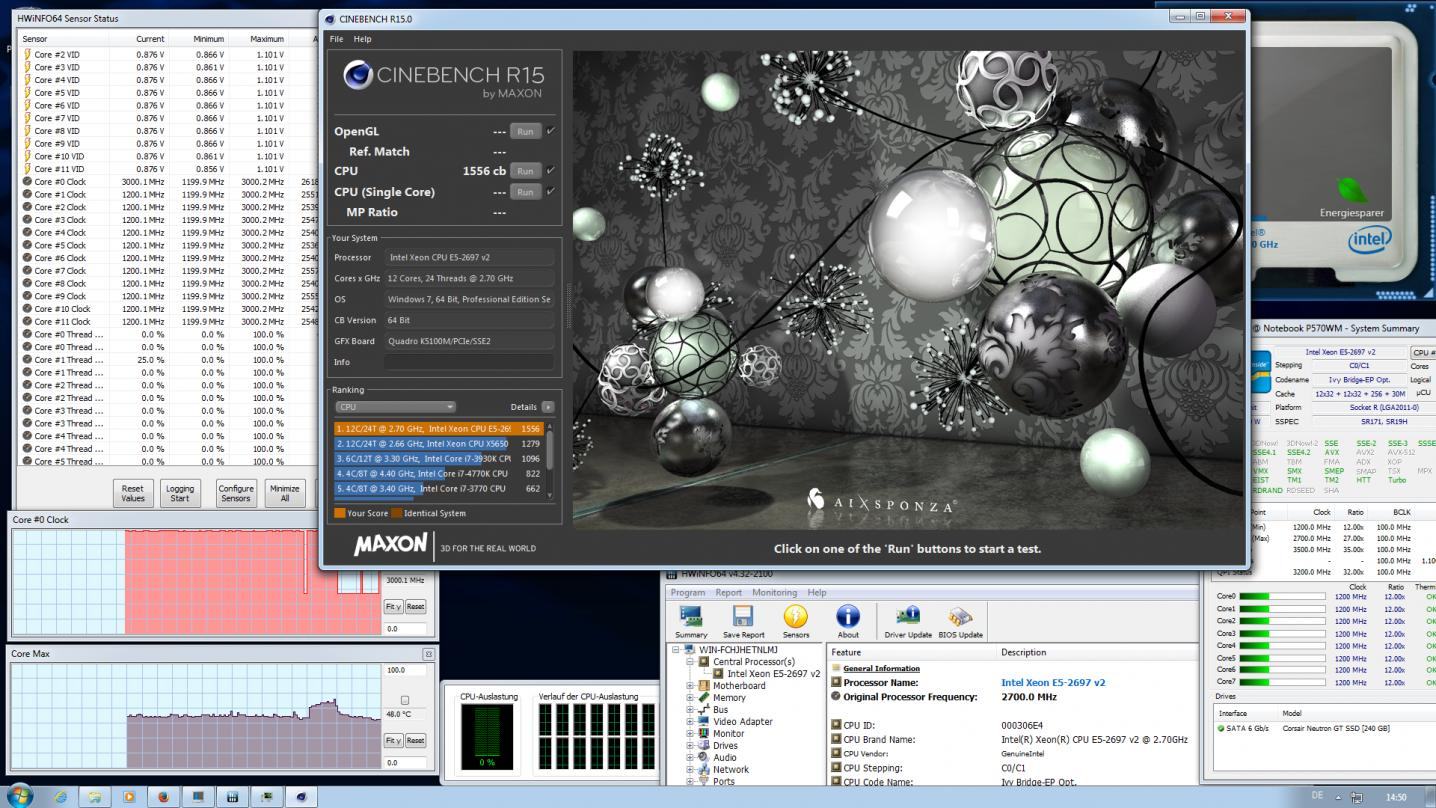
Task: Toggle the CPU test checkbox
Action: [551, 171]
